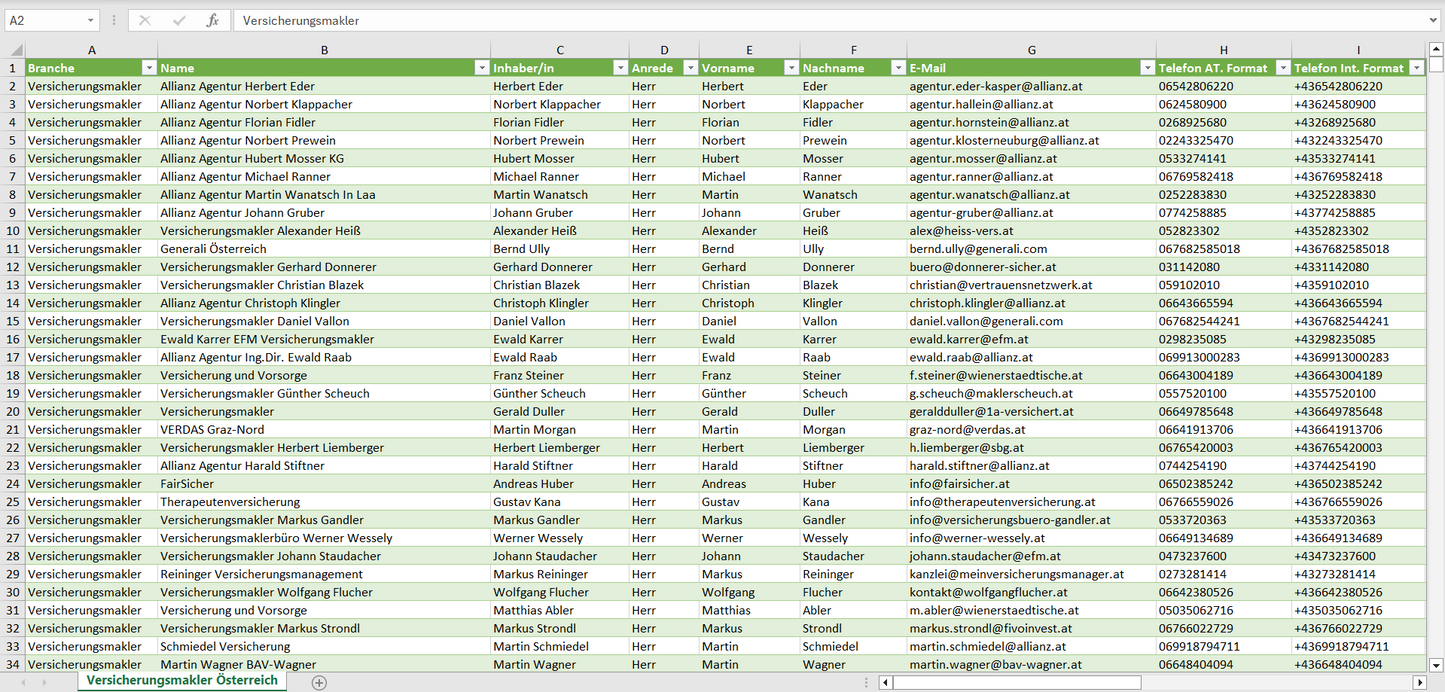The width and height of the screenshot is (1445, 692).
Task: Click the Enter checkmark icon in formula bar
Action: (179, 20)
